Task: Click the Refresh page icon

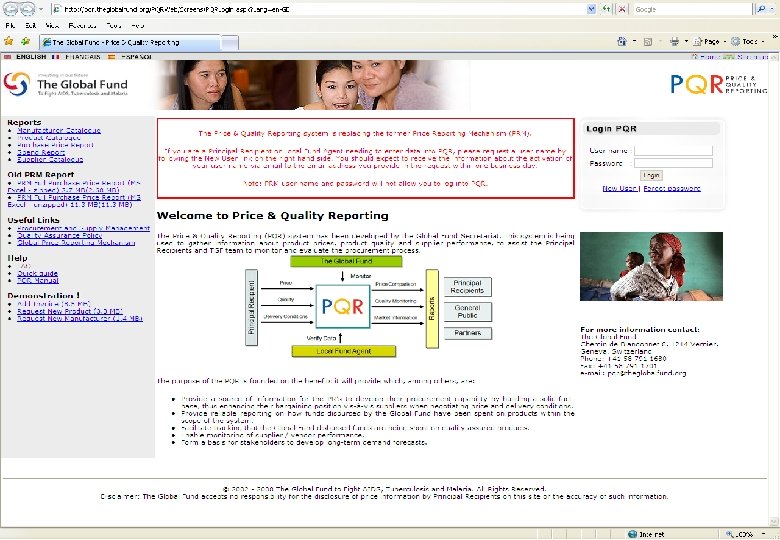Action: point(606,9)
